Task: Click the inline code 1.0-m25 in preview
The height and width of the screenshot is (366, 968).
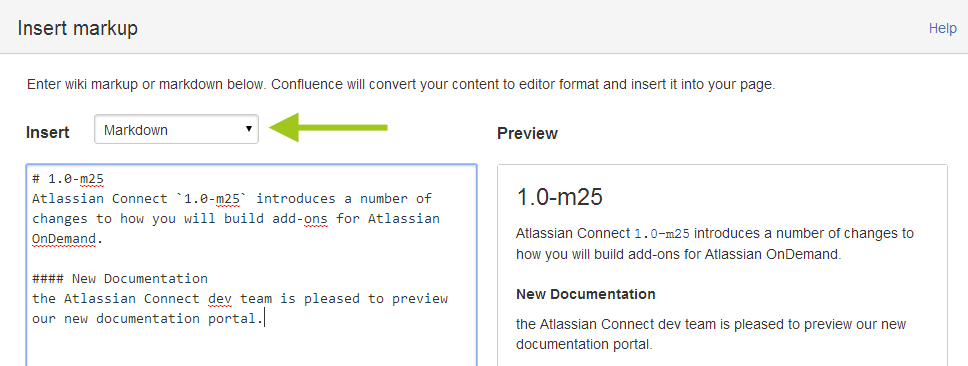Action: click(x=662, y=234)
